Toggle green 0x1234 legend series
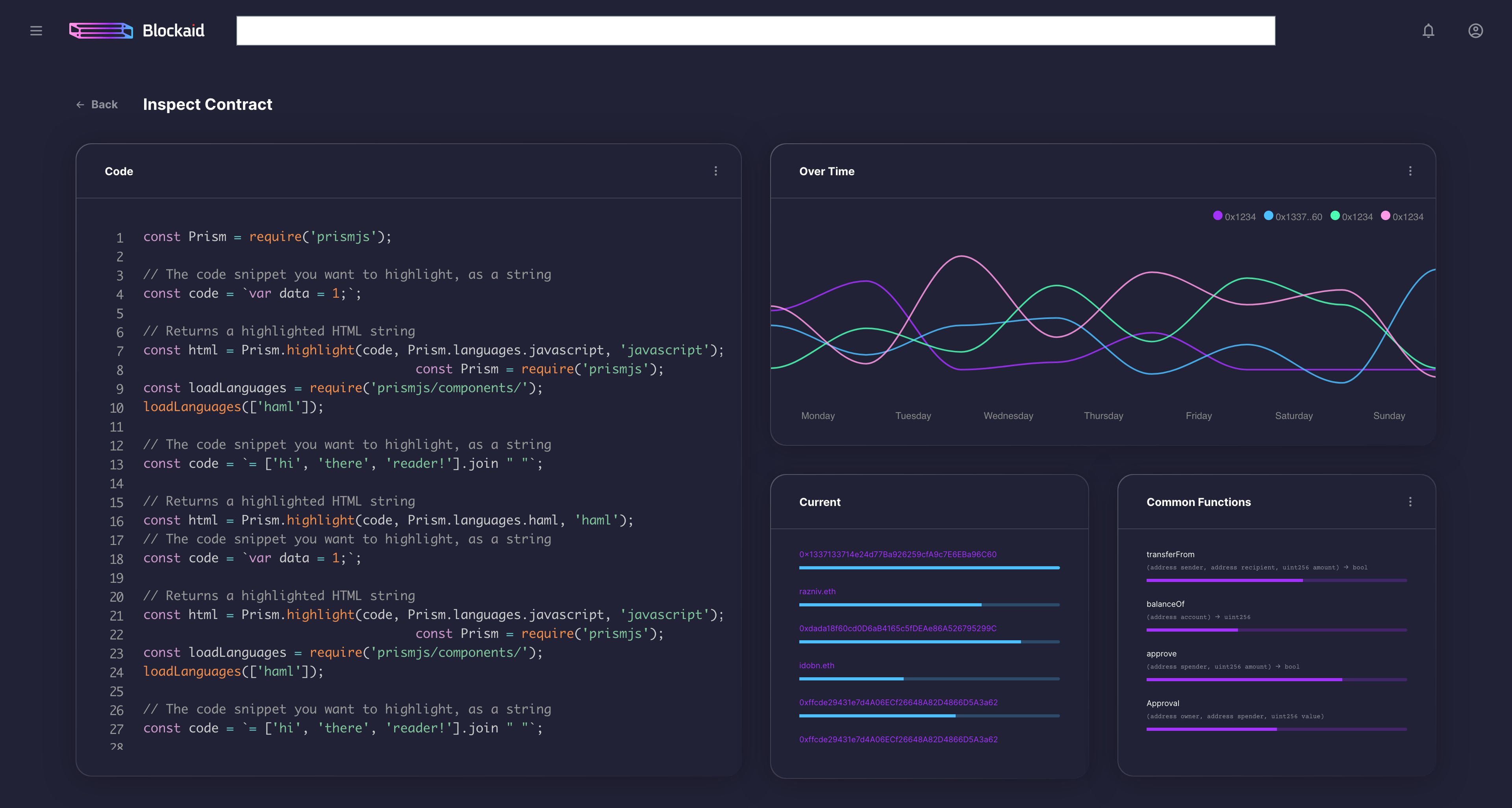Image resolution: width=1512 pixels, height=808 pixels. (x=1351, y=217)
